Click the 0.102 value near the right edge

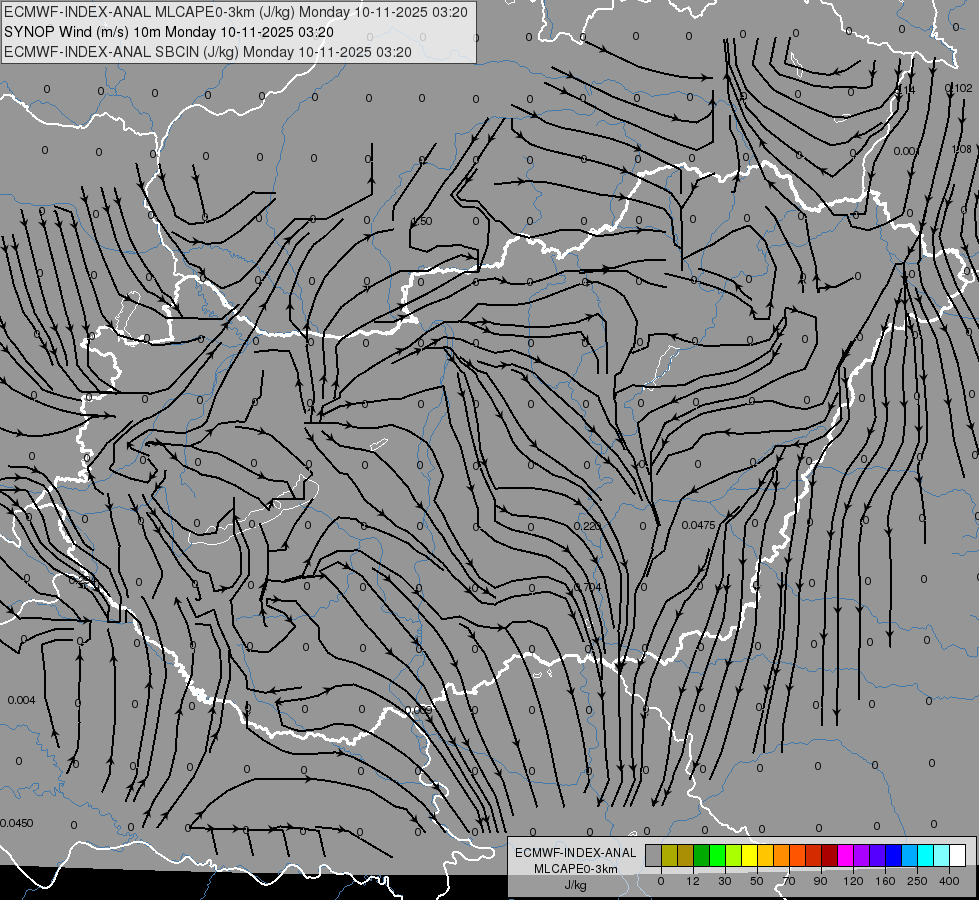(x=960, y=88)
